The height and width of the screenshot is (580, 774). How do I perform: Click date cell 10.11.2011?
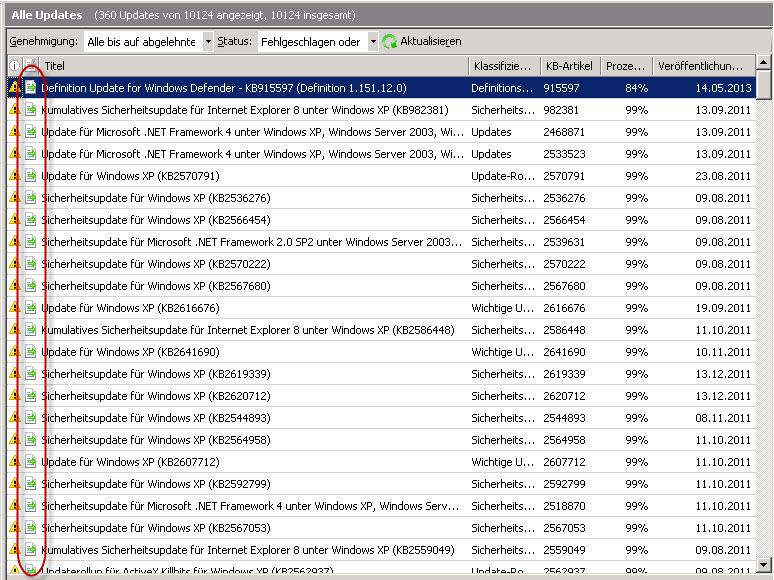point(723,352)
